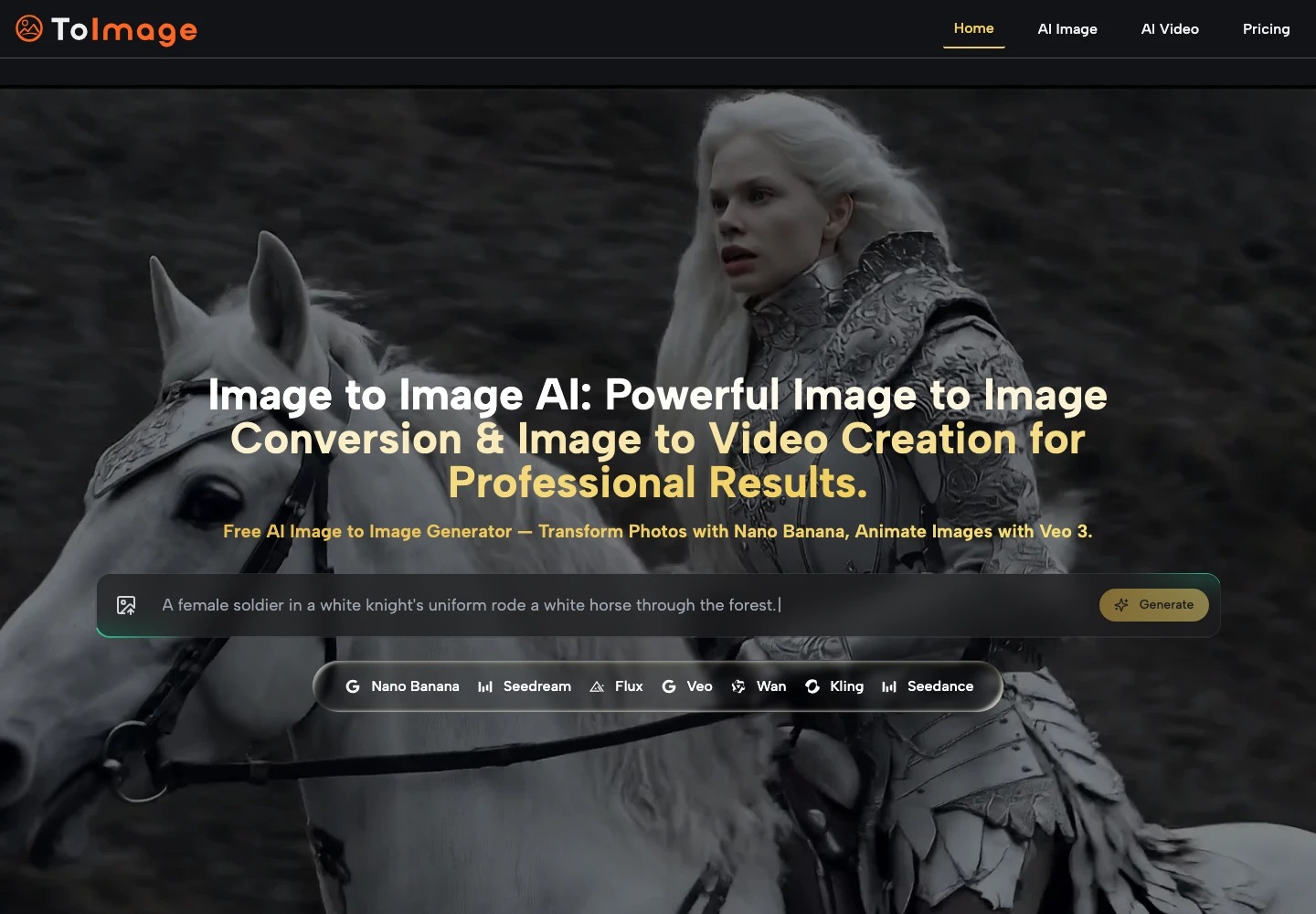Viewport: 1316px width, 914px height.
Task: Open the Home navigation tab
Action: 973,28
